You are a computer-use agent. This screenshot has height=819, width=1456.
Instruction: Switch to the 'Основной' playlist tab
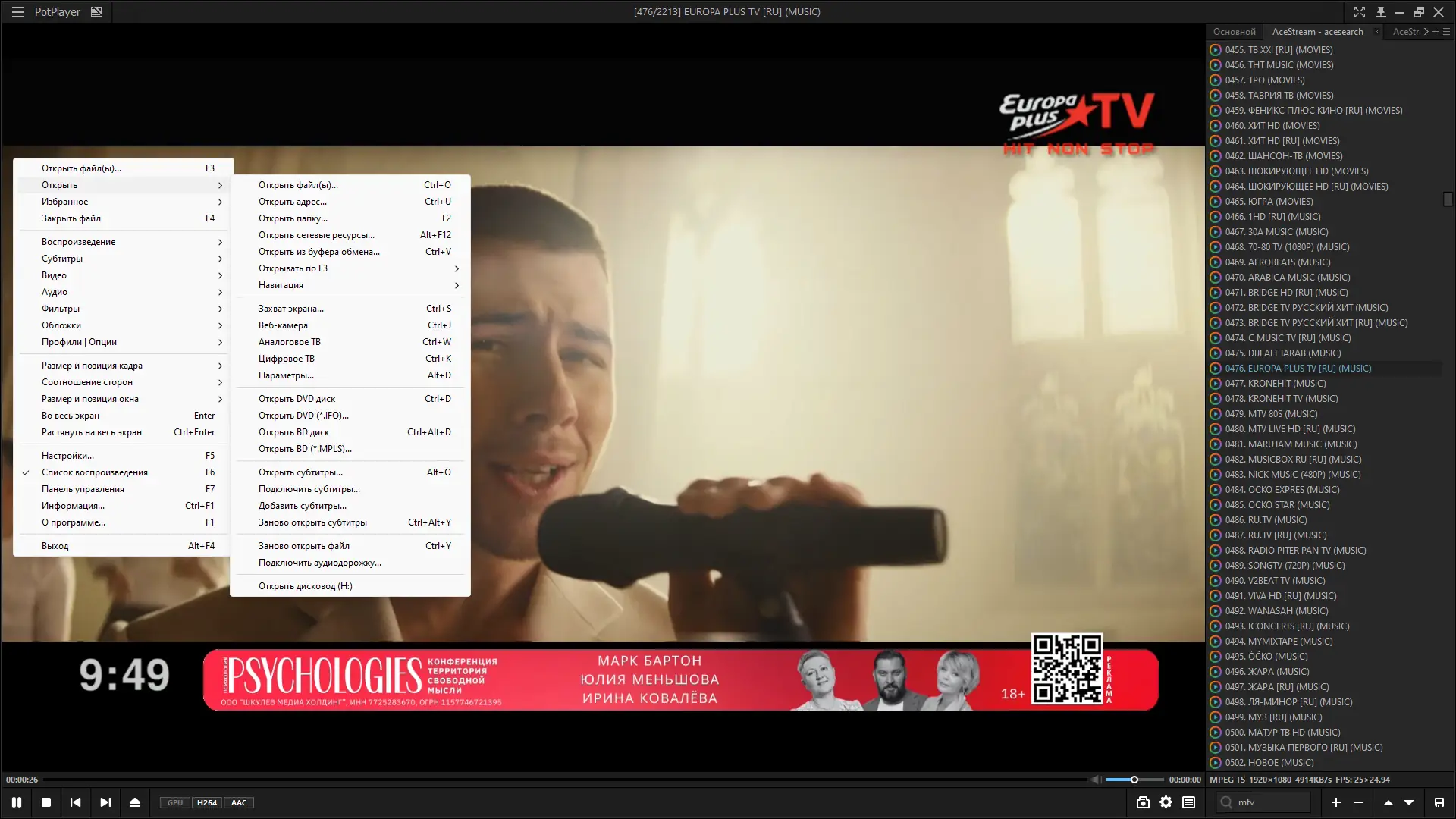tap(1234, 32)
